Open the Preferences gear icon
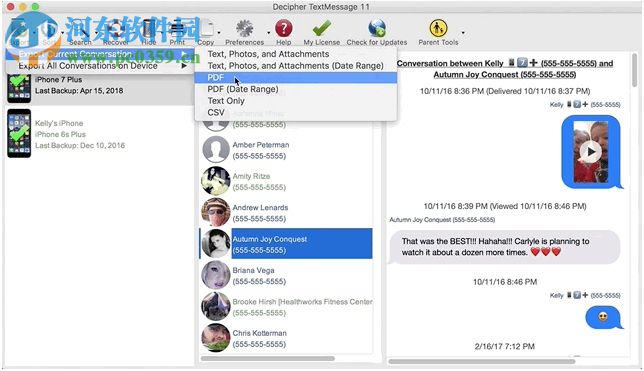This screenshot has width=644, height=371. coord(244,28)
